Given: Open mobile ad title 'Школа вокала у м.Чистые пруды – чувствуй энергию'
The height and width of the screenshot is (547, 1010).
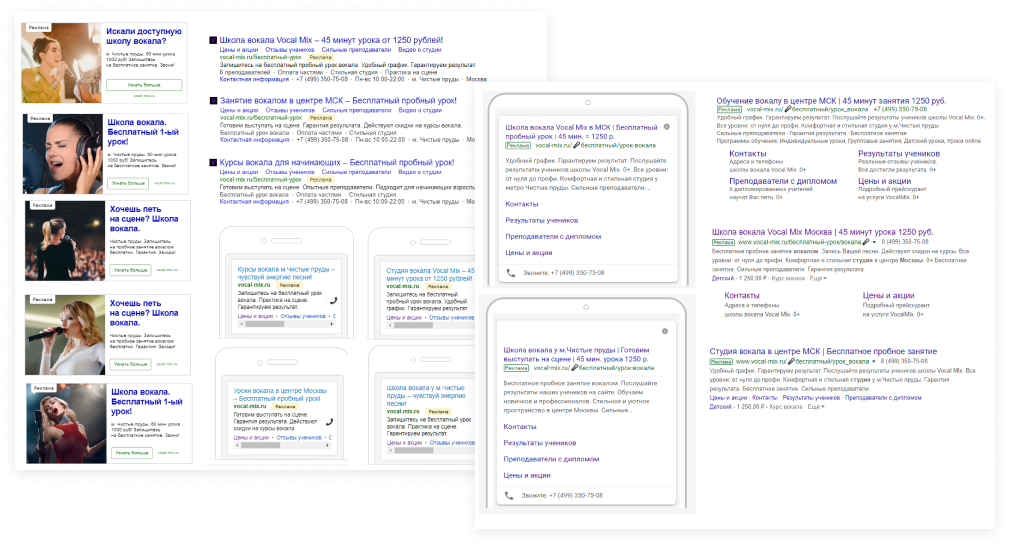Looking at the screenshot, I should point(426,396).
